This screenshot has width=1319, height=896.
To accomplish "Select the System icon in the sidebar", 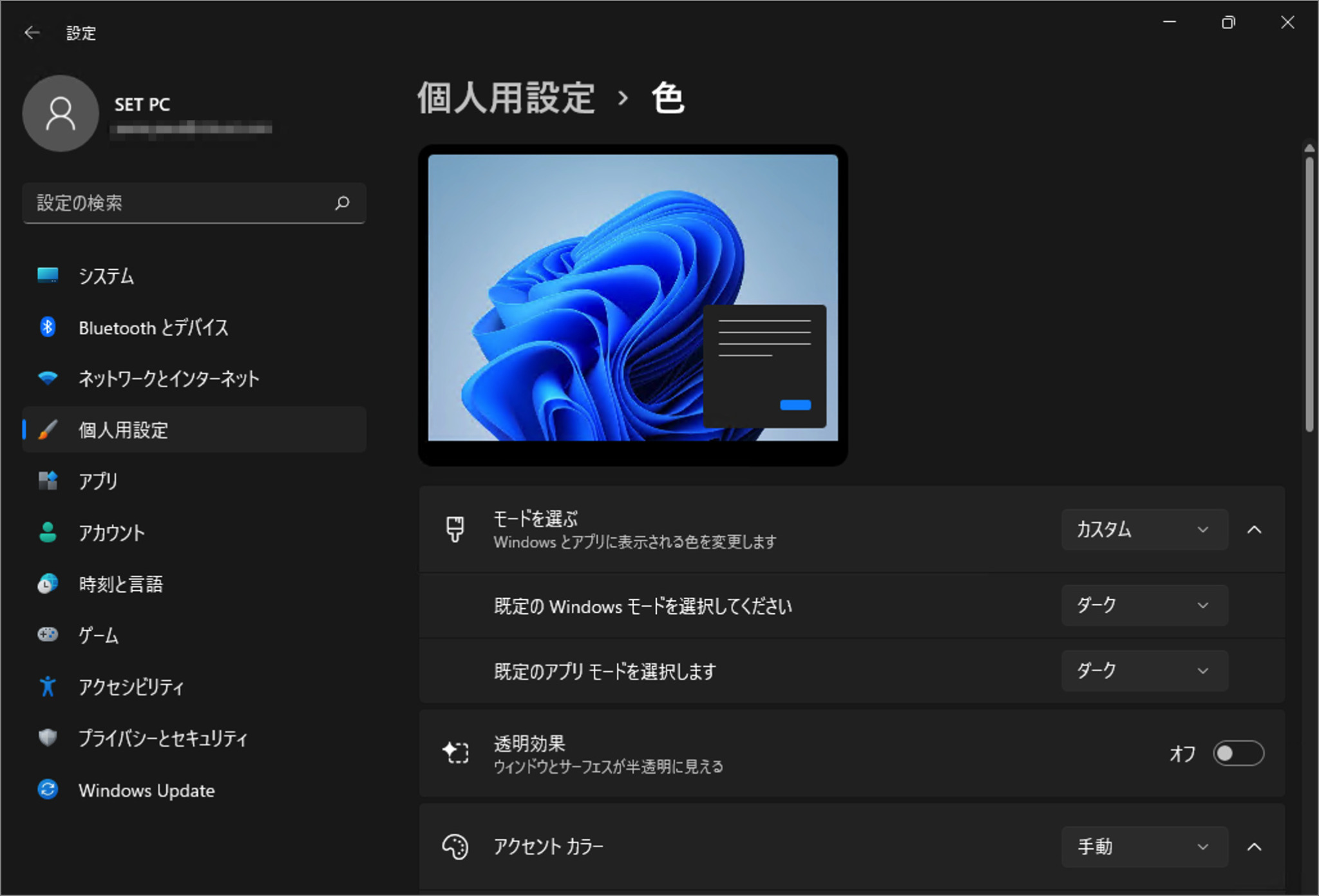I will click(x=48, y=276).
